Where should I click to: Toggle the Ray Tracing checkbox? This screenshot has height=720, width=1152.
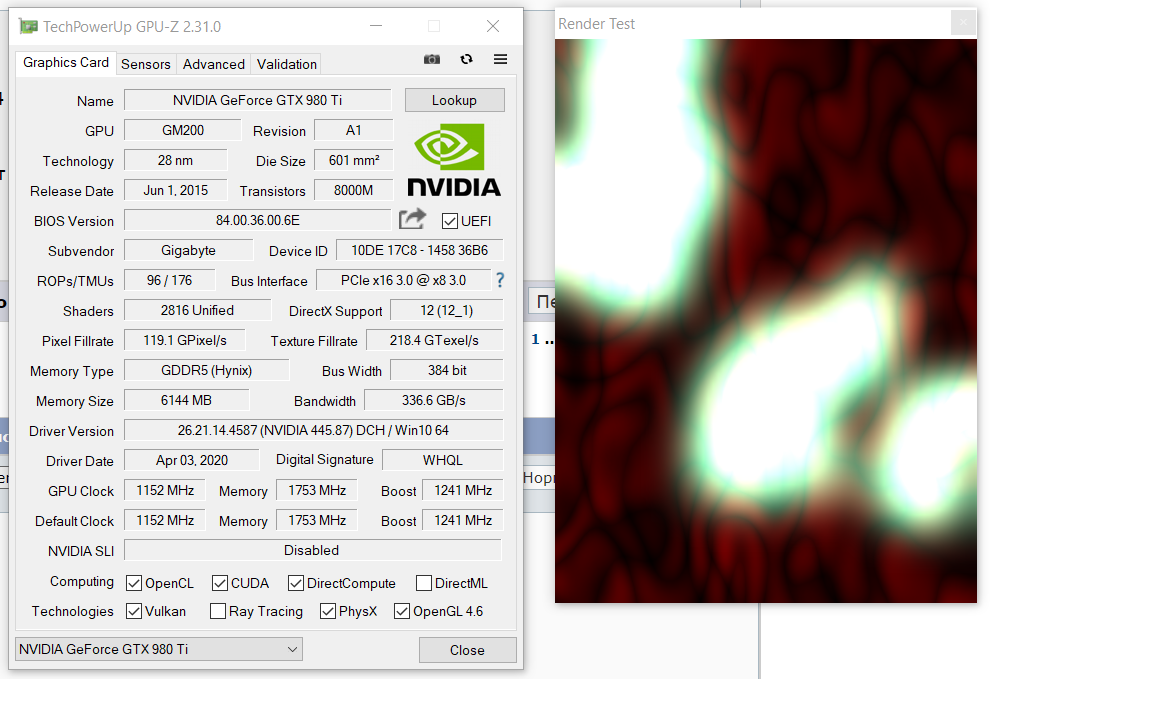pos(217,611)
